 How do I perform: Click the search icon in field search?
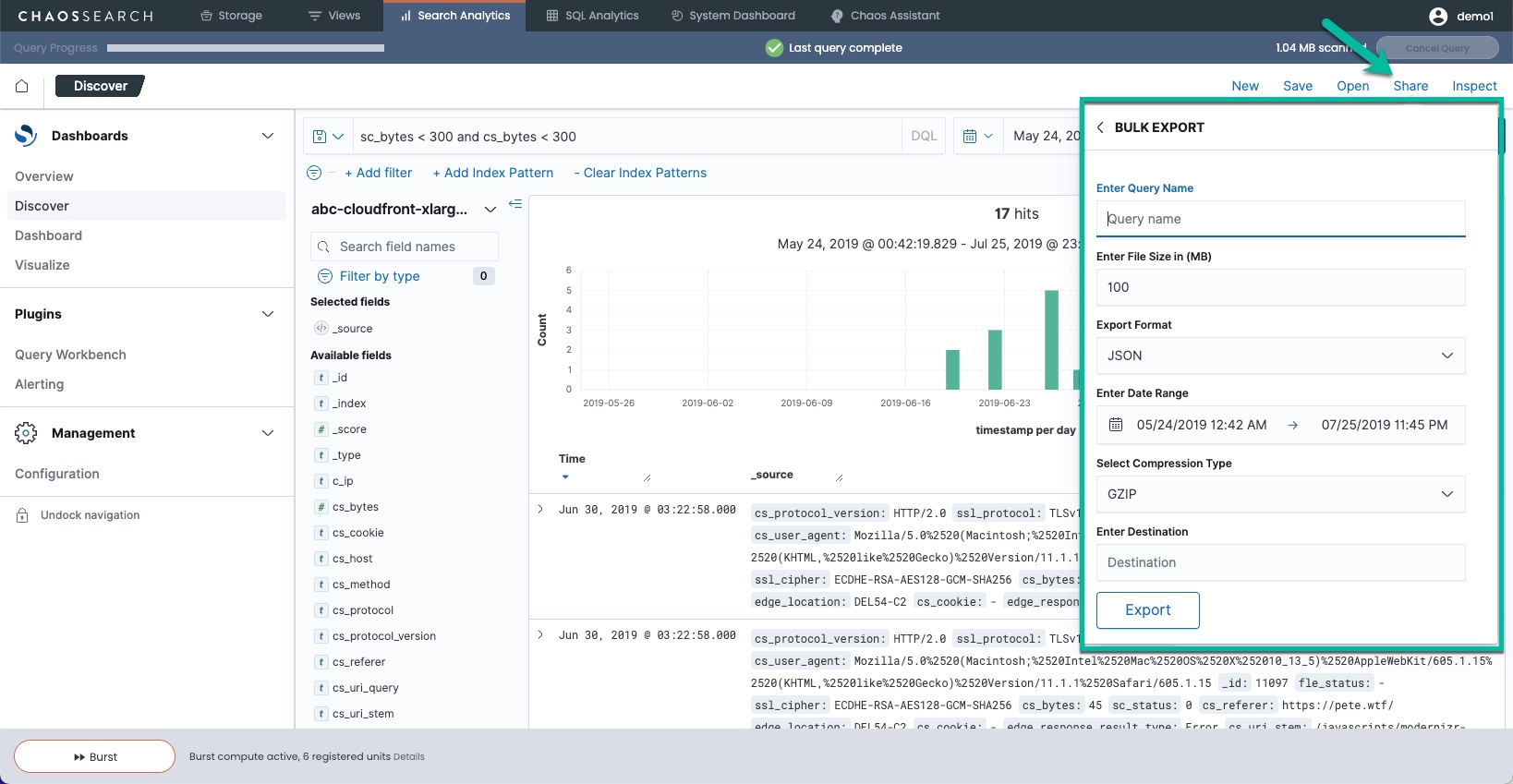coord(323,247)
